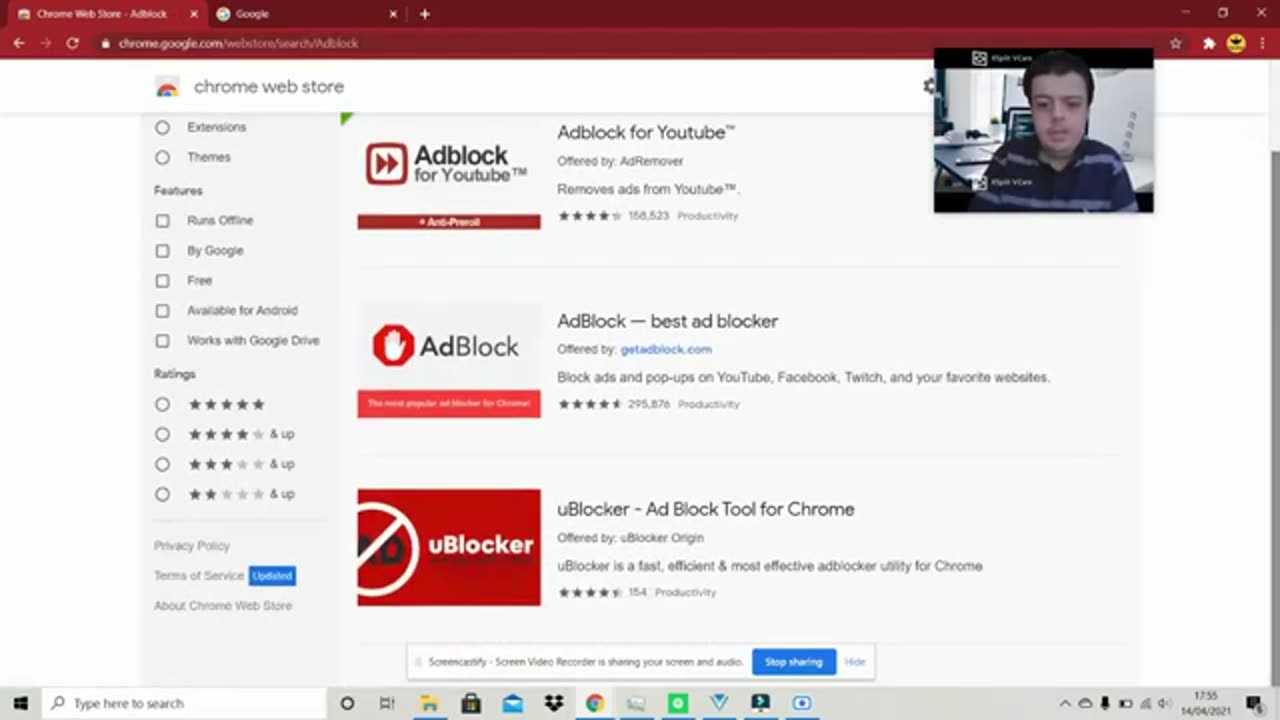Open Windows Start menu
This screenshot has width=1280, height=720.
tap(20, 703)
